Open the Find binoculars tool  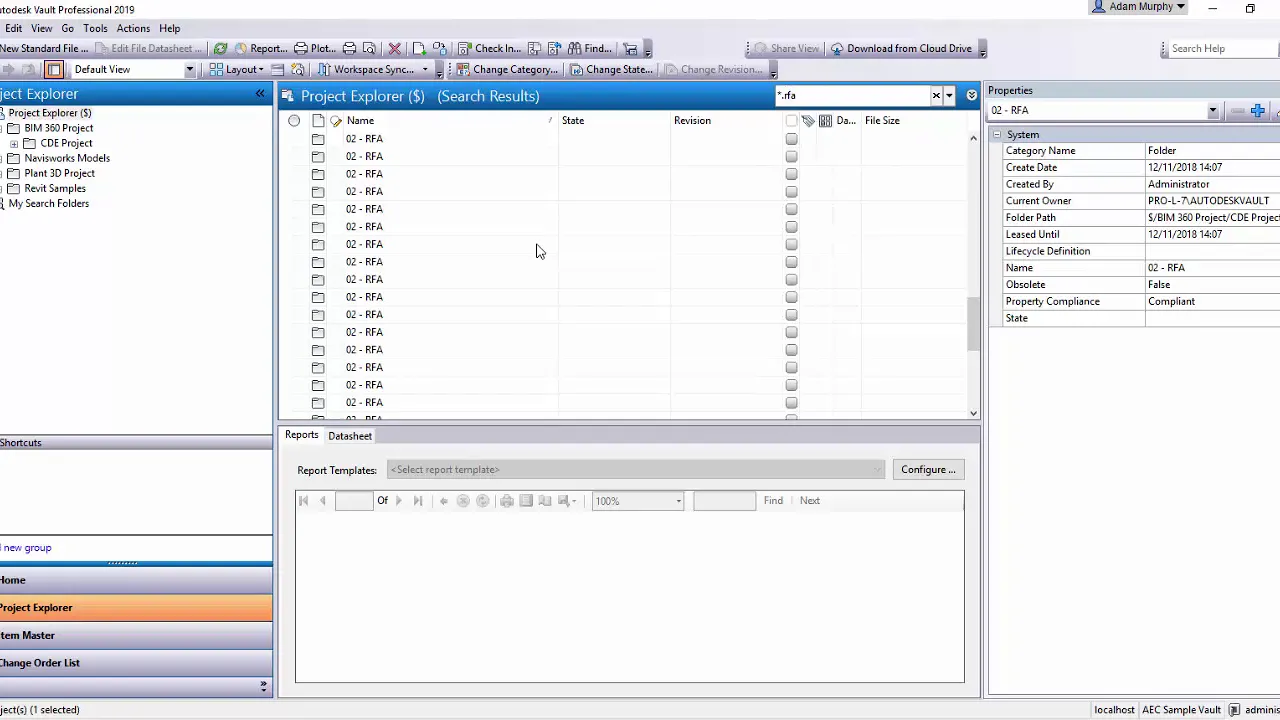[x=589, y=48]
